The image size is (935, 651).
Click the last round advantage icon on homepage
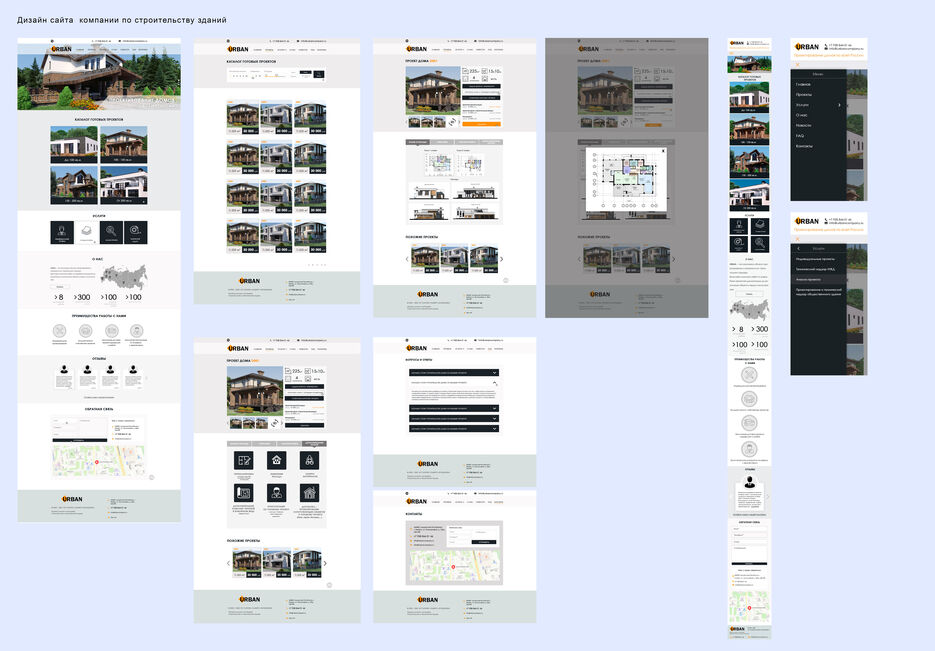137,331
